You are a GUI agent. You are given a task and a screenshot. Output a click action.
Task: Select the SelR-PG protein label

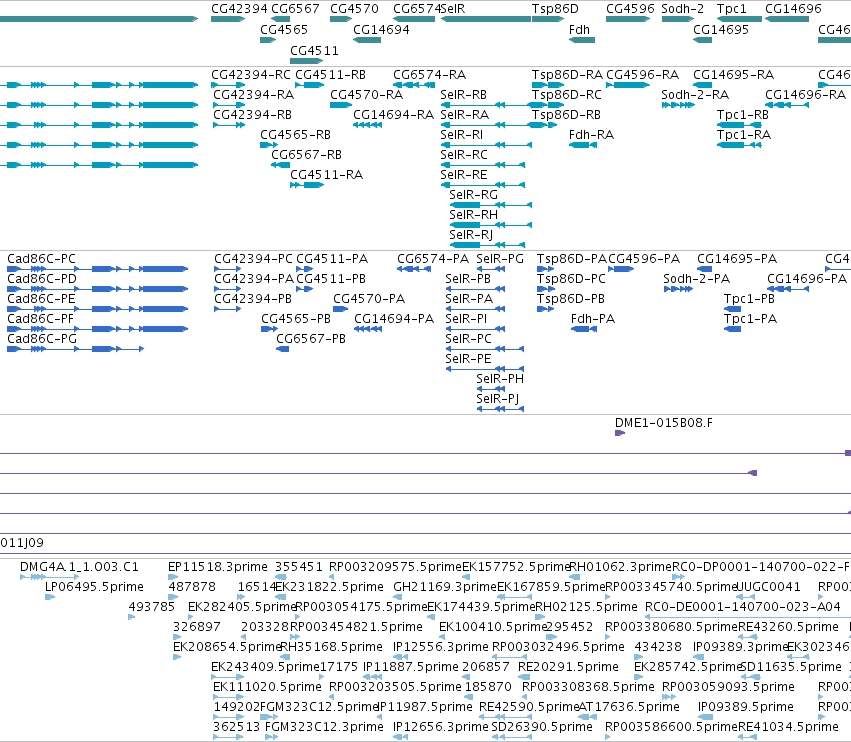point(500,258)
